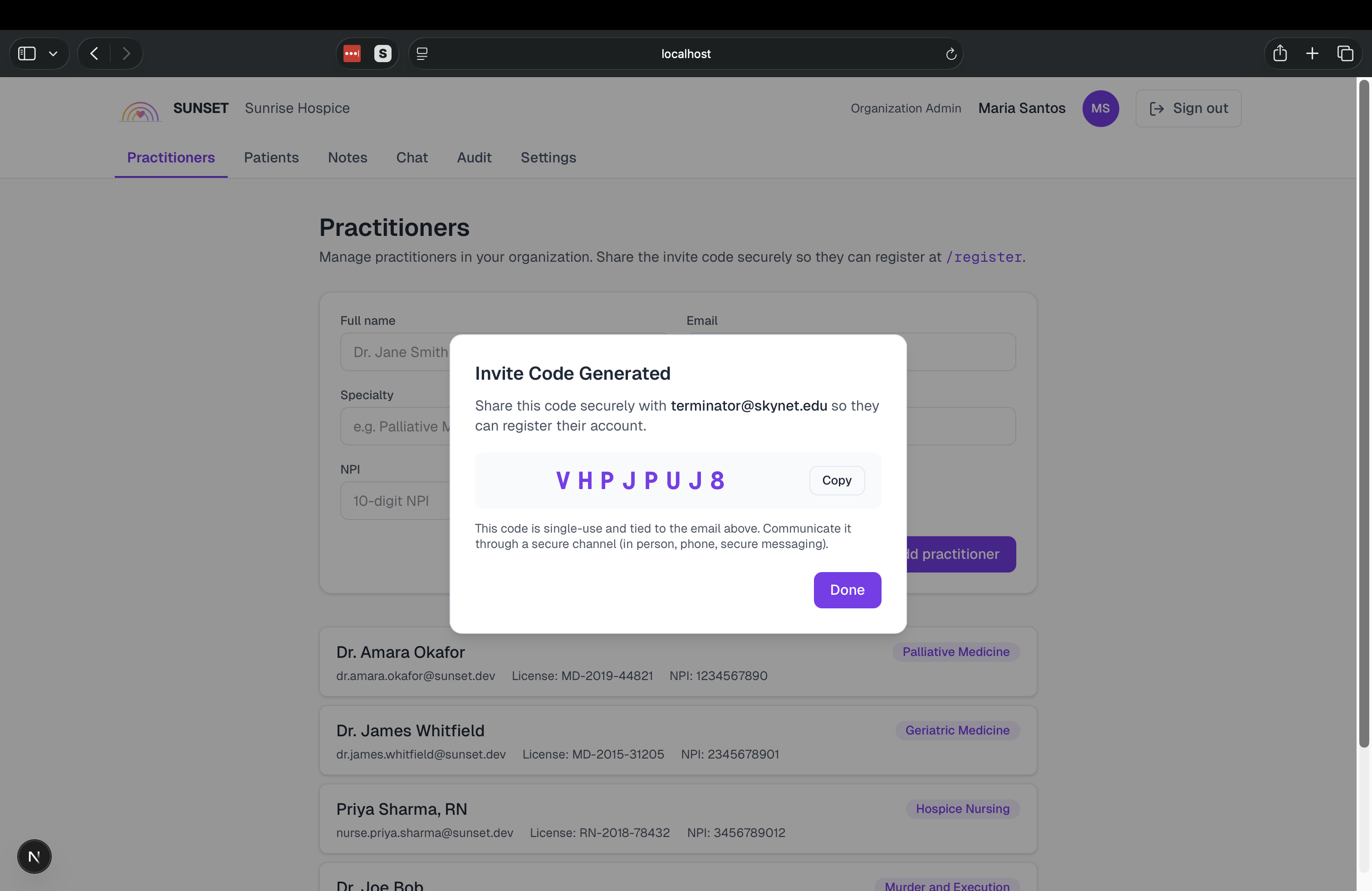
Task: Reload the localhost page
Action: (951, 54)
